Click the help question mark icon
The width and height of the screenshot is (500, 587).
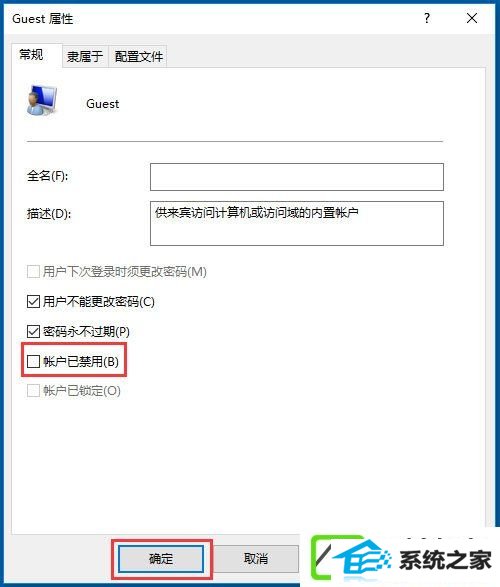pos(427,18)
